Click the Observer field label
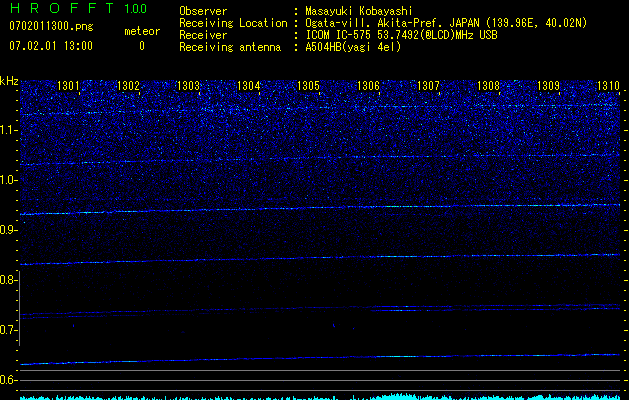The image size is (629, 400). point(203,11)
